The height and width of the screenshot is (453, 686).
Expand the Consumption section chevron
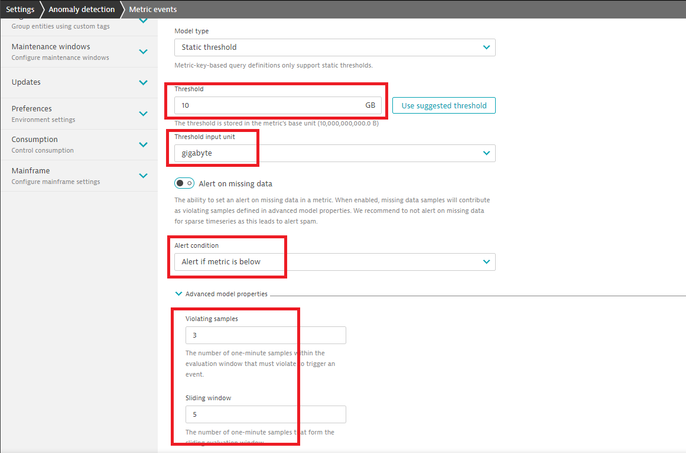144,144
